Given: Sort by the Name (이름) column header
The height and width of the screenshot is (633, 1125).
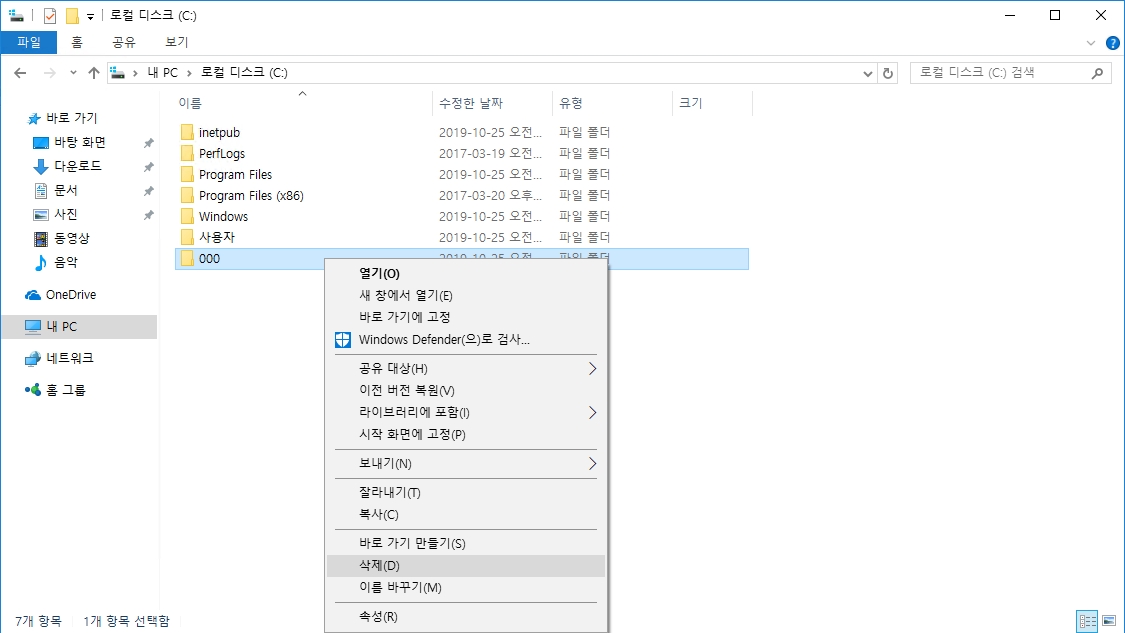Looking at the screenshot, I should [190, 103].
